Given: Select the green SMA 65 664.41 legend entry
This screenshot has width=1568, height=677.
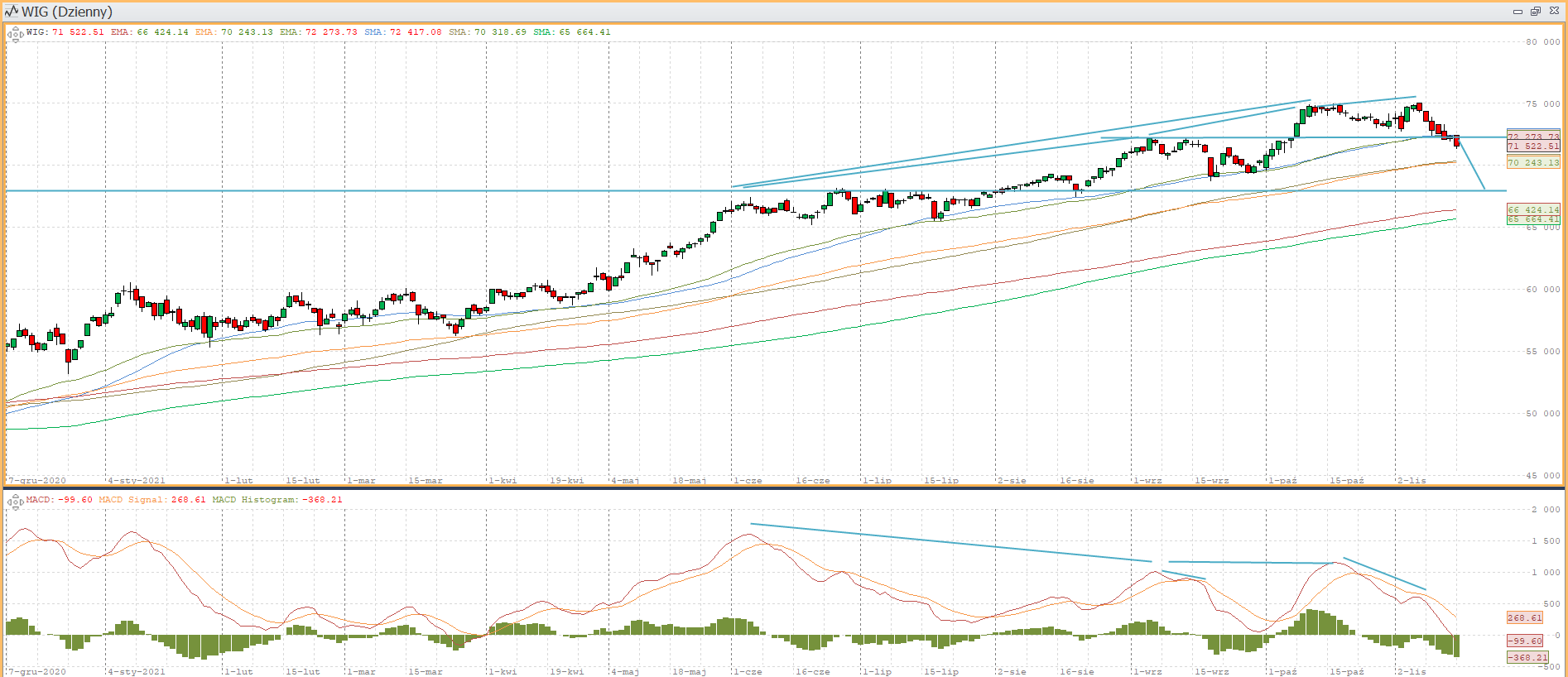Looking at the screenshot, I should 572,32.
